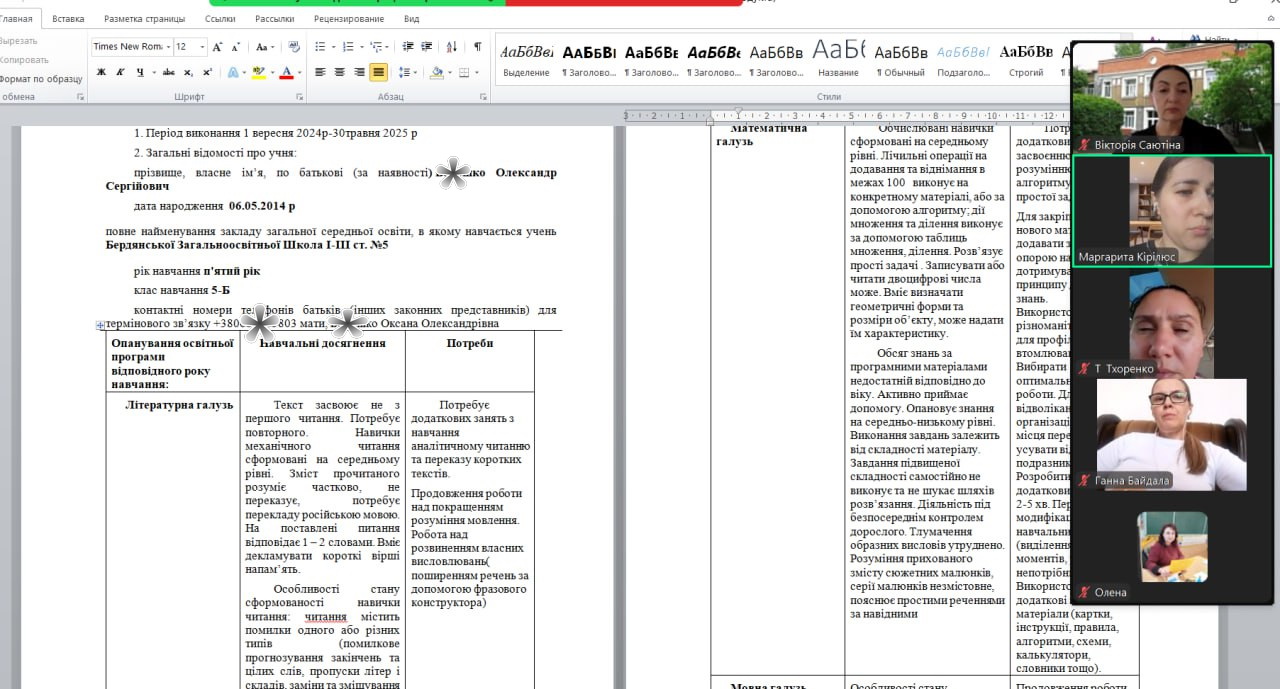The image size is (1280, 689).
Task: Open the clipboard group dialog launcher
Action: (x=80, y=97)
